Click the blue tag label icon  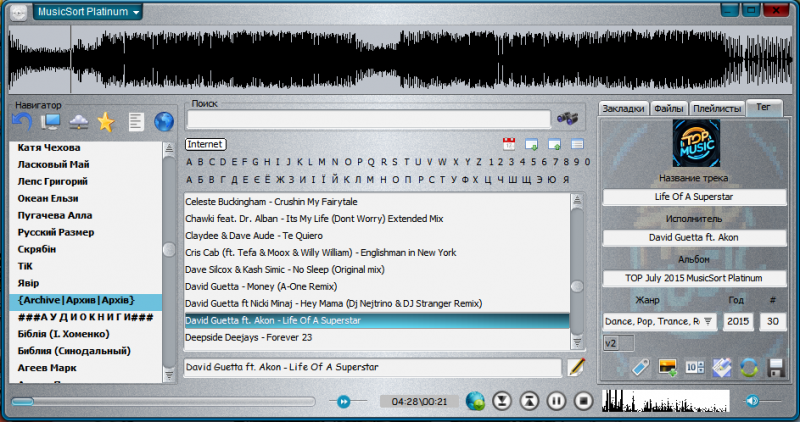(640, 367)
